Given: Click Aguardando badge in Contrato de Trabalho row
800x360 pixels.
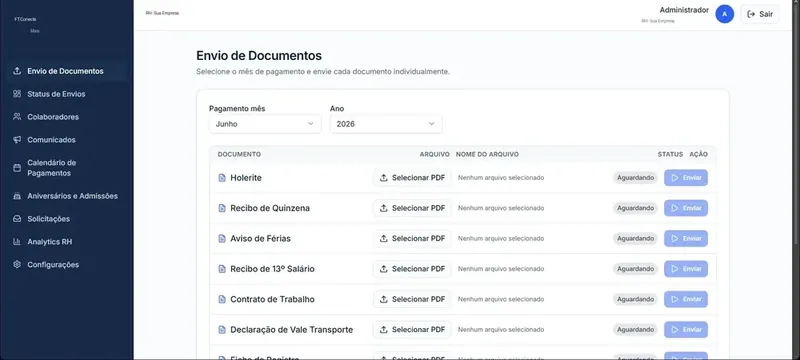Looking at the screenshot, I should tap(635, 299).
